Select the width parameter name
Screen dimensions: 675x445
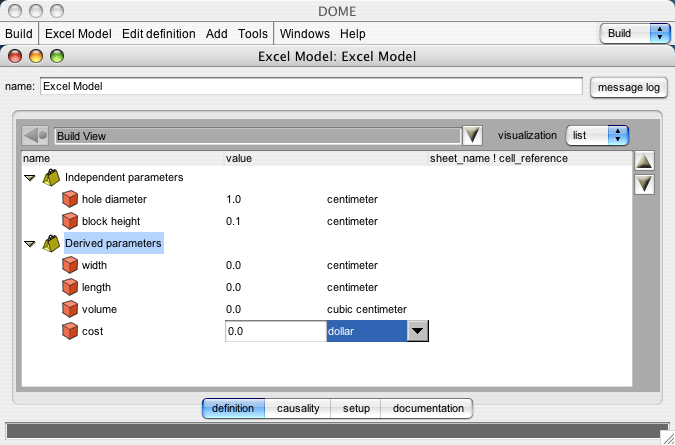(x=94, y=265)
